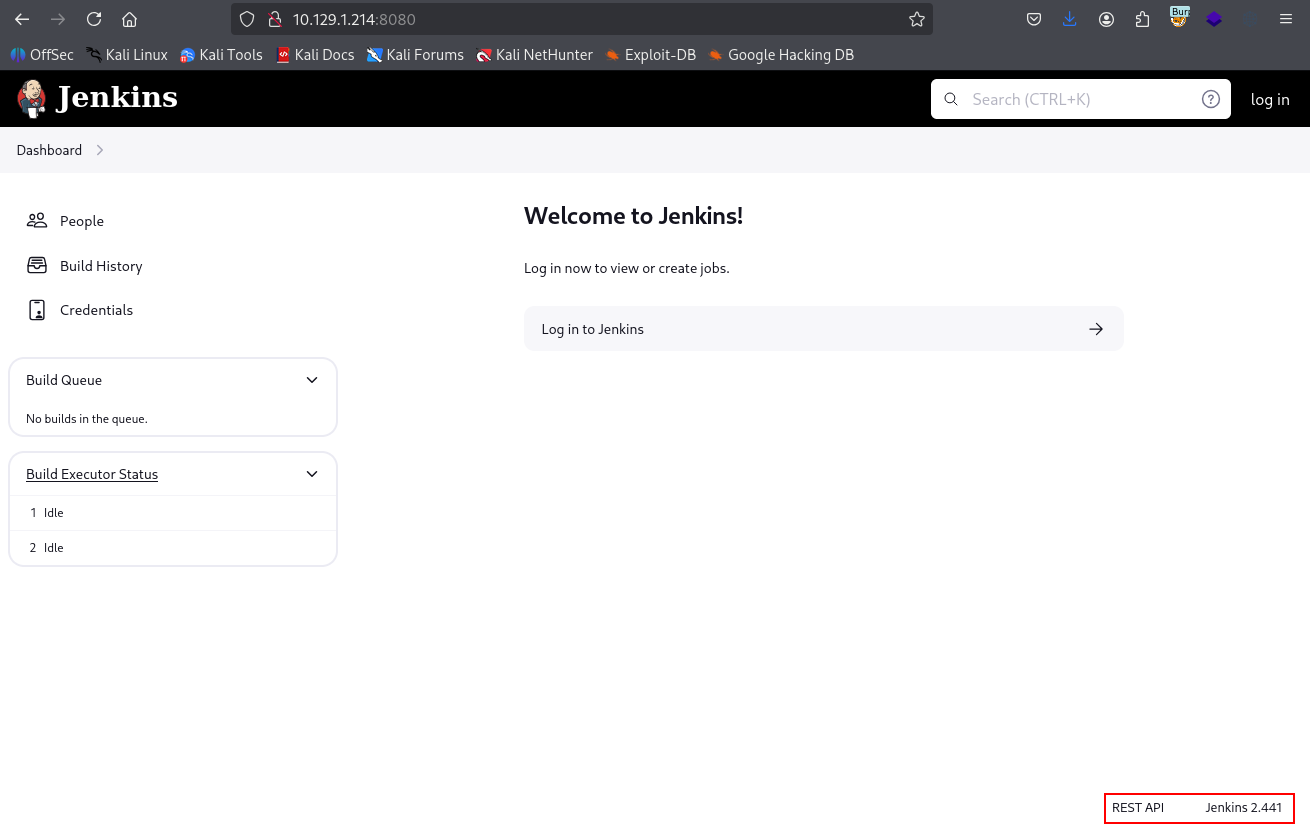Click 'Log in now to view or create jobs.'
The height and width of the screenshot is (839, 1310).
point(627,268)
